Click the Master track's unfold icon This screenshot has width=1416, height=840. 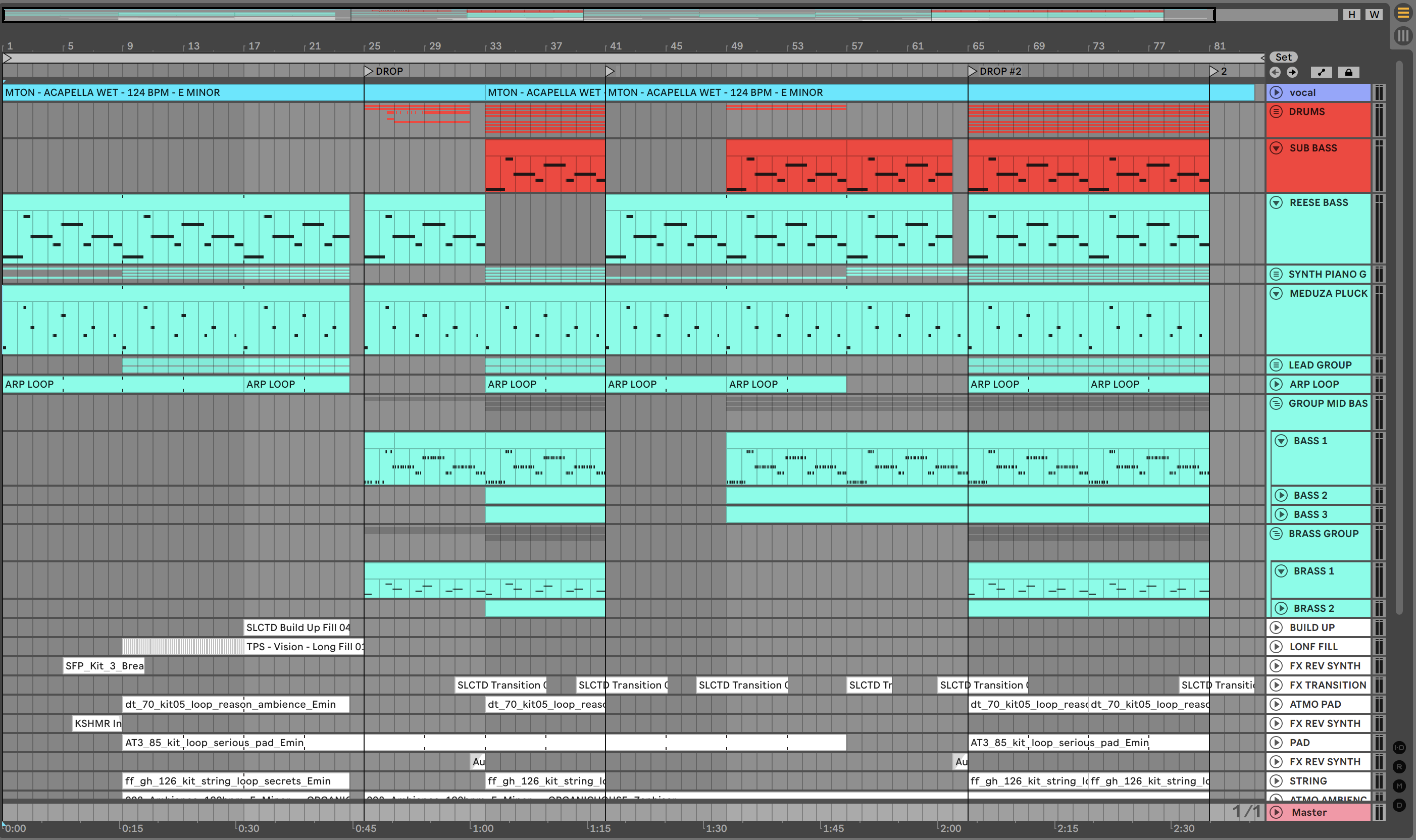[1276, 812]
